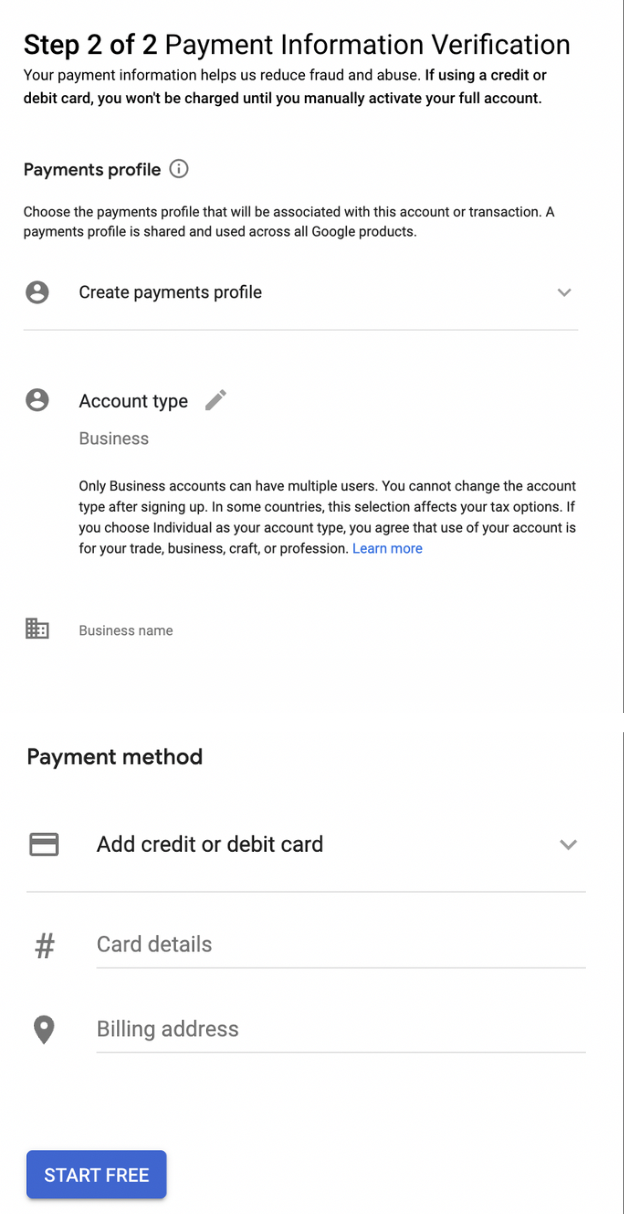Click the Business account type value
The height and width of the screenshot is (1214, 624).
[x=114, y=438]
